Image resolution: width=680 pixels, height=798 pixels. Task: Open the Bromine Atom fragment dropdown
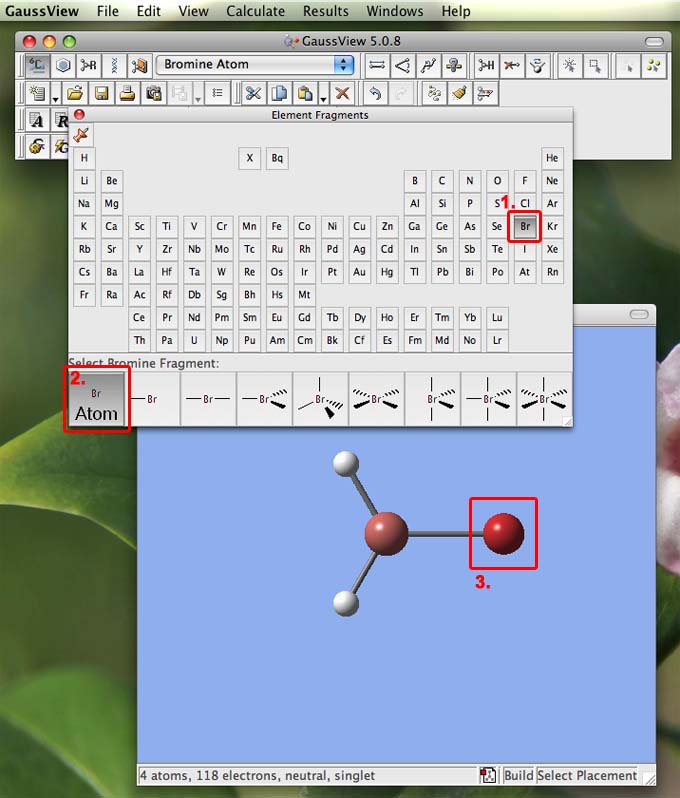point(344,65)
